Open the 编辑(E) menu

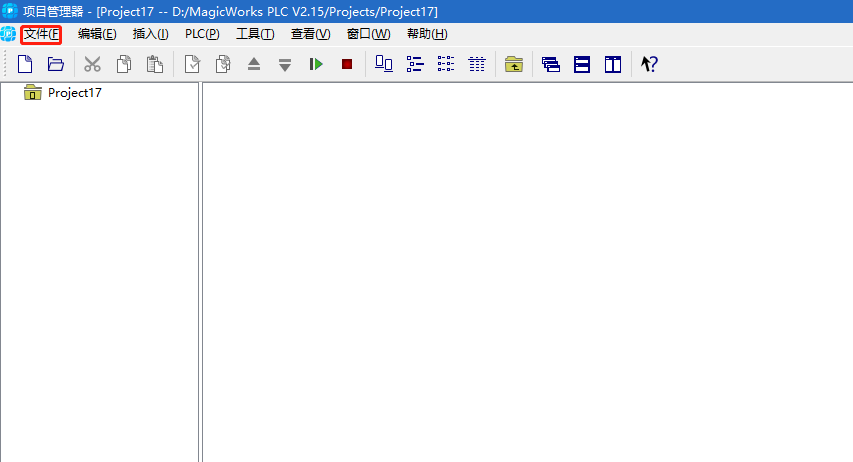[97, 34]
